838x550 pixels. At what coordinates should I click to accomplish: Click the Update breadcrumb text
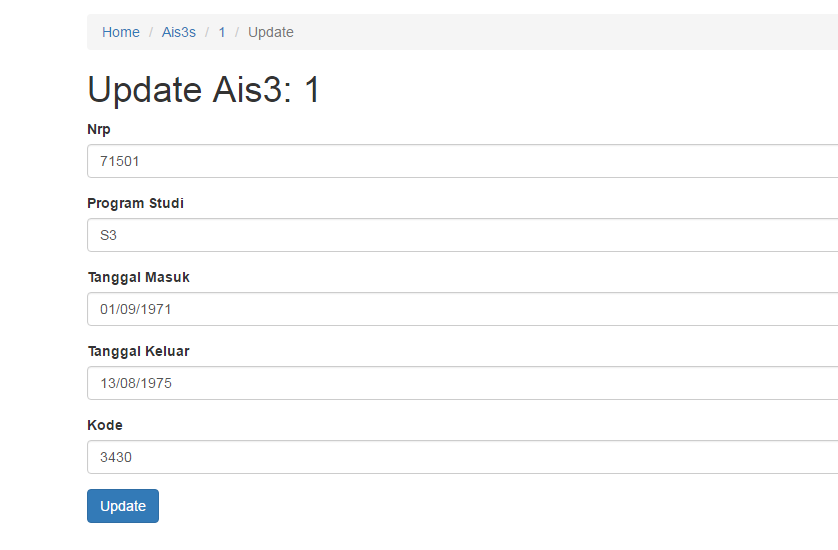[271, 32]
